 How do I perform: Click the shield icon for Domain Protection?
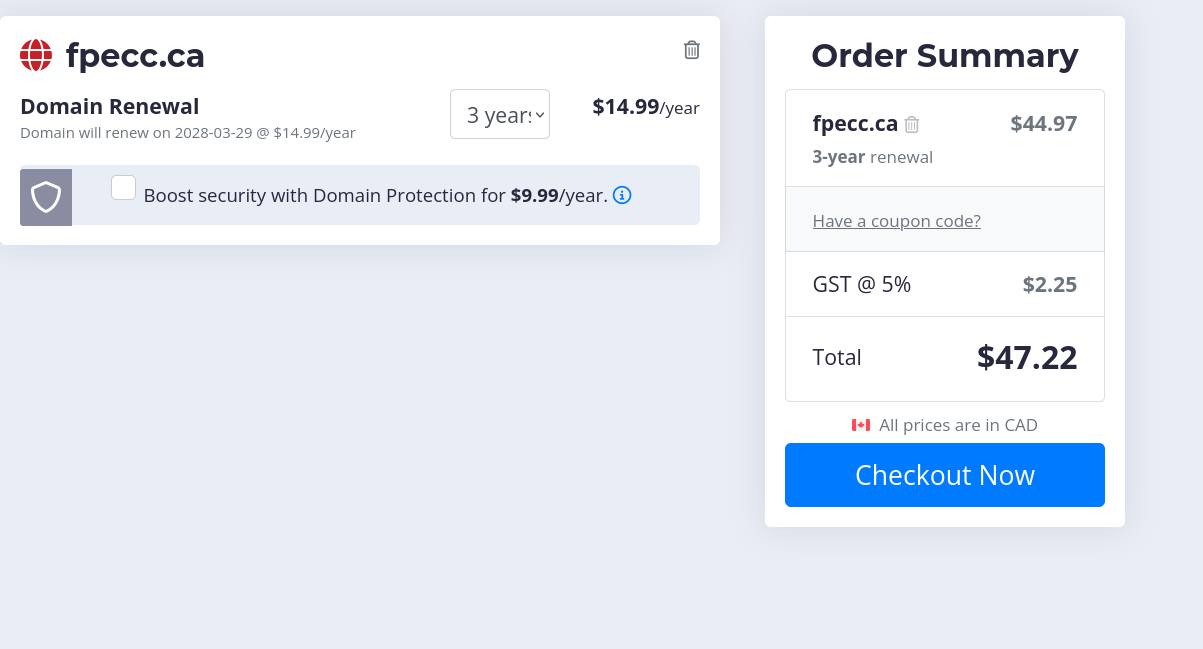(x=46, y=197)
